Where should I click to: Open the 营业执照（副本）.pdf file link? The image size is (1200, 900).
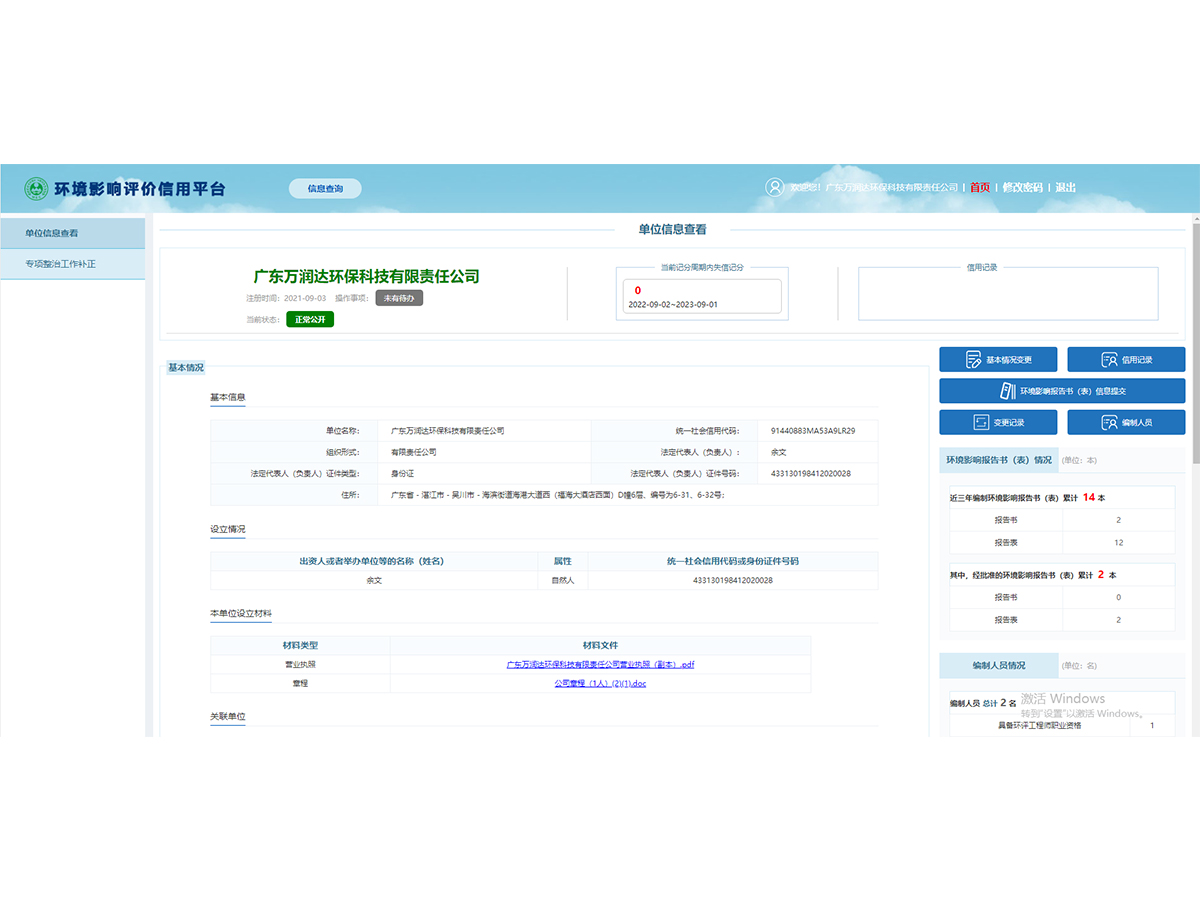tap(600, 664)
